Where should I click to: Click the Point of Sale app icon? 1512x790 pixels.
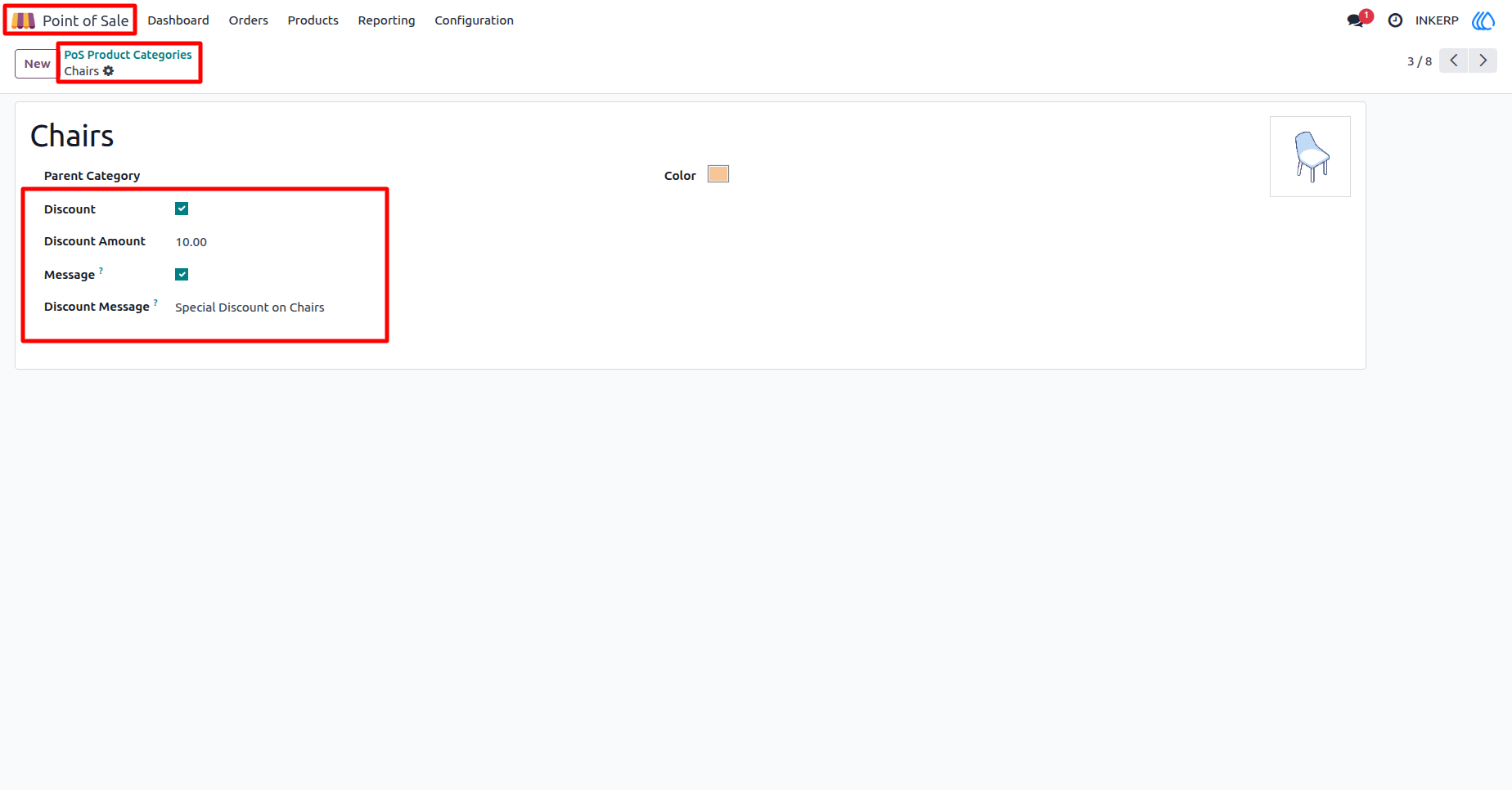pos(23,20)
